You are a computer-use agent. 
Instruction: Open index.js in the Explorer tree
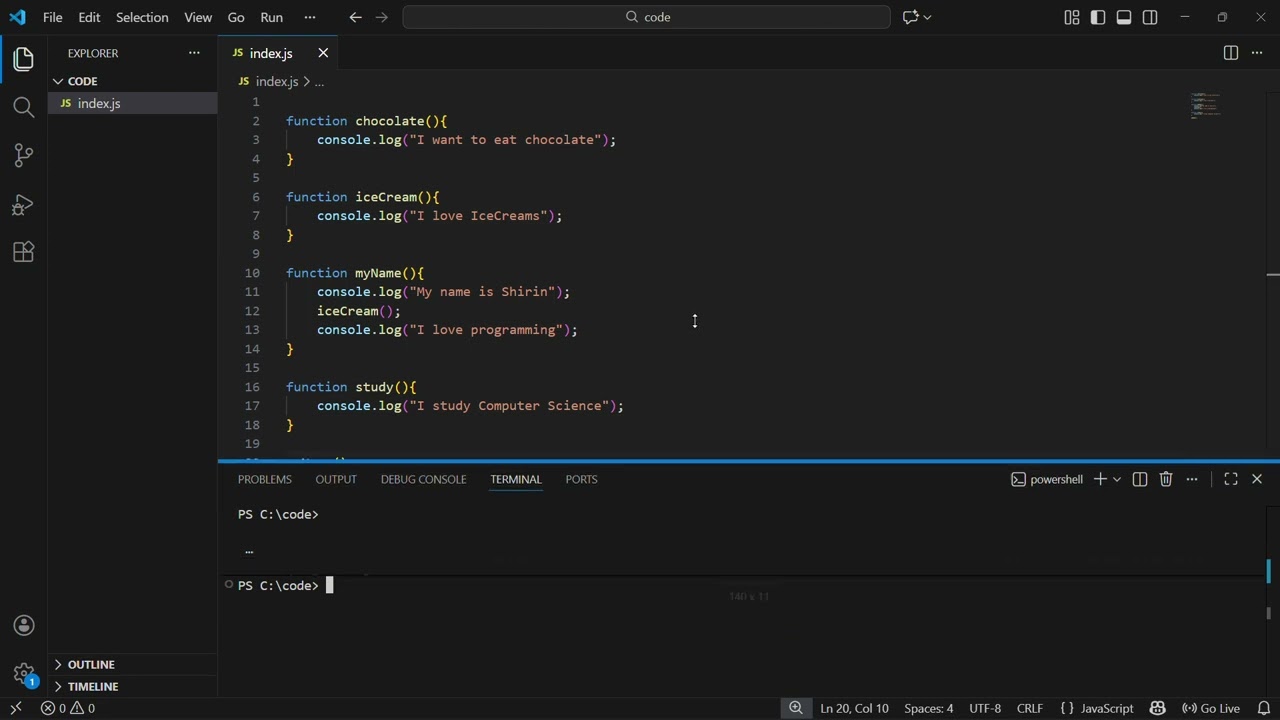tap(132, 103)
